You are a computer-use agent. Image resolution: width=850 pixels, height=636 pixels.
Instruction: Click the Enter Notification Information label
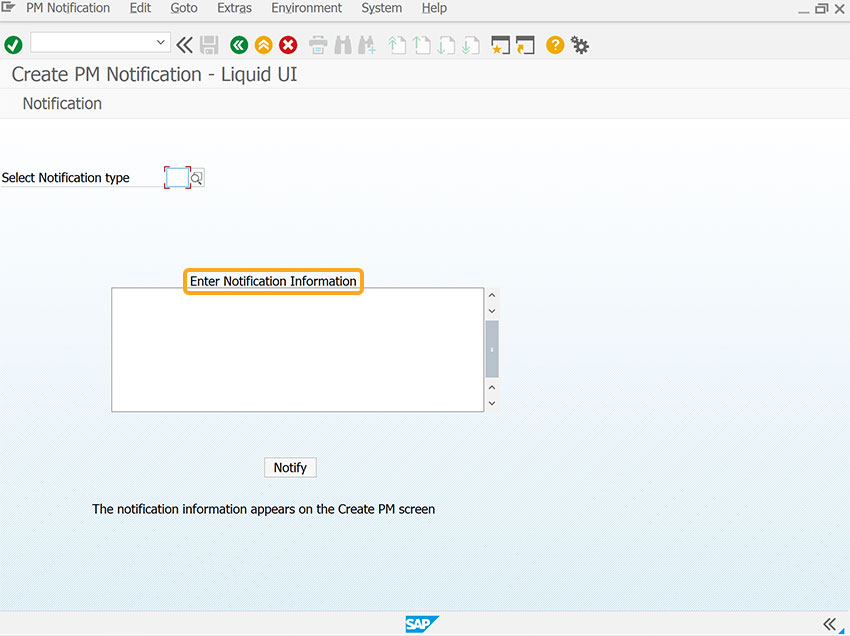[x=273, y=281]
